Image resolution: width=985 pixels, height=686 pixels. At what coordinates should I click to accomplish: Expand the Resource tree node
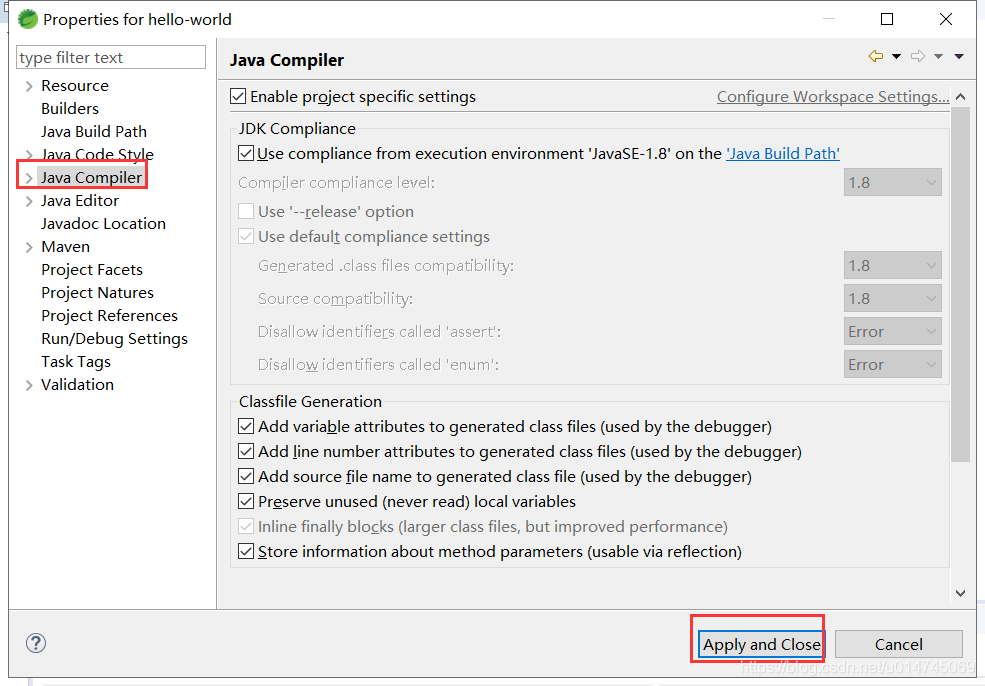pos(29,86)
